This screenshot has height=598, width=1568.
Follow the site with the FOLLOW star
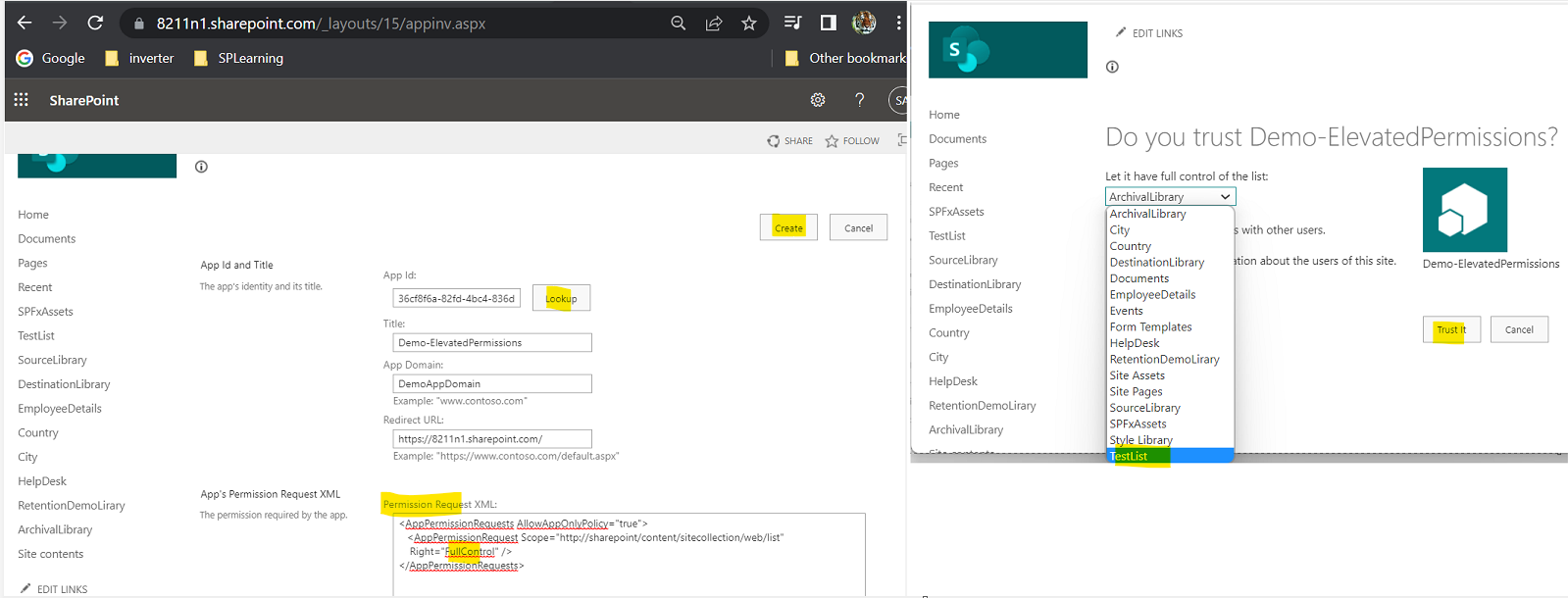point(852,141)
